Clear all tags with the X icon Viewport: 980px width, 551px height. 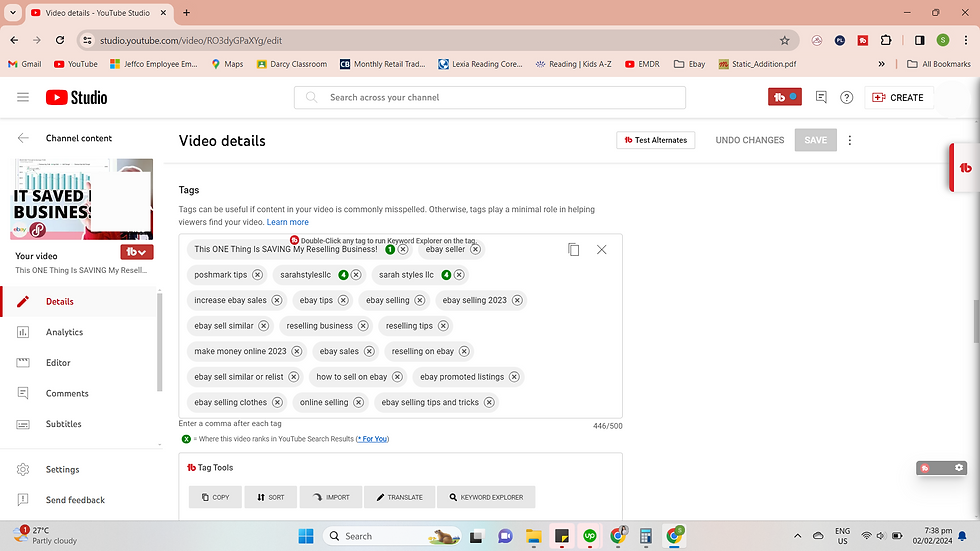tap(601, 249)
